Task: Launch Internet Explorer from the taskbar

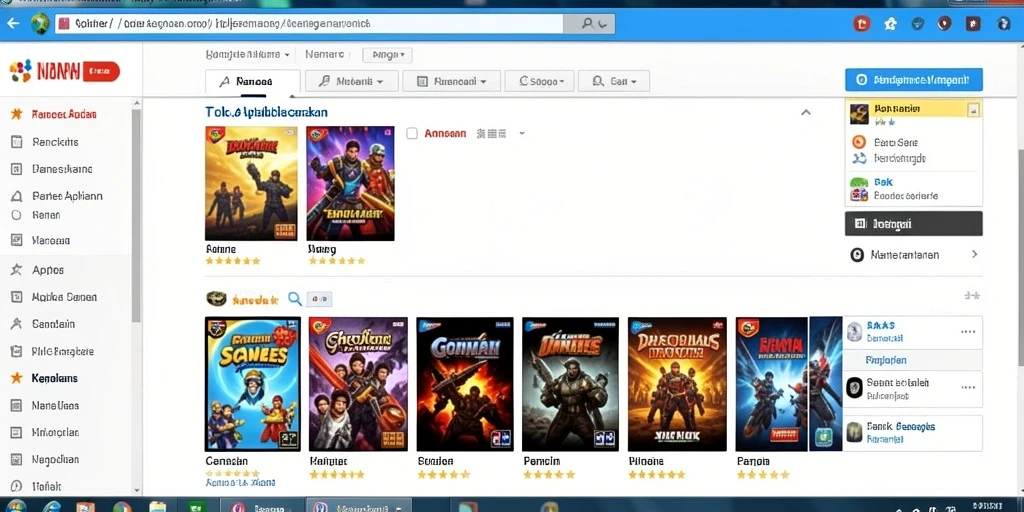Action: pyautogui.click(x=52, y=507)
